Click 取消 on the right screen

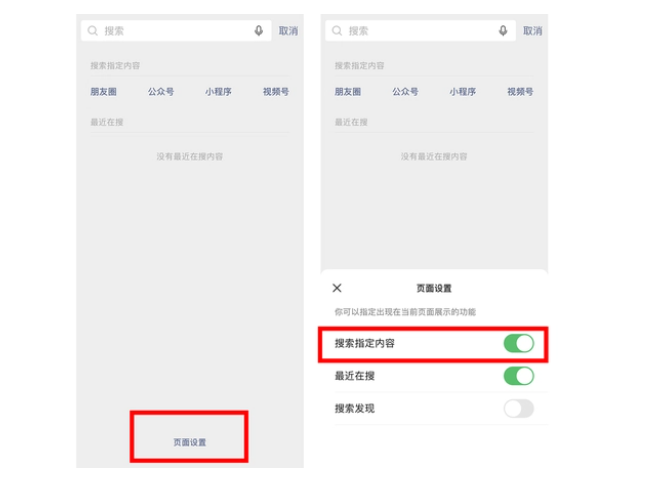pos(533,31)
